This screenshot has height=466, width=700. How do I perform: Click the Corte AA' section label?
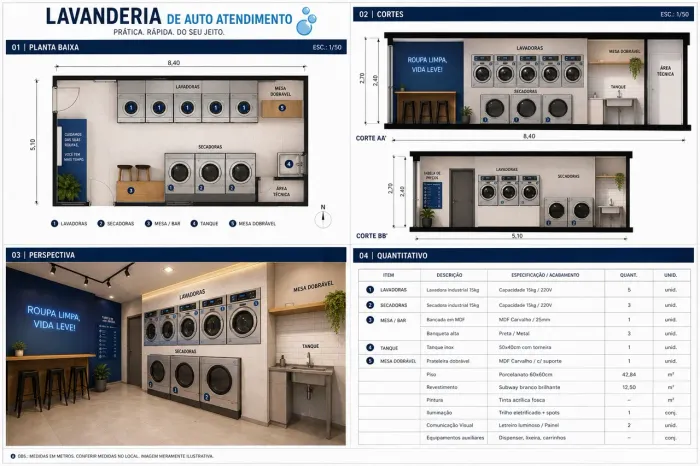click(x=371, y=138)
